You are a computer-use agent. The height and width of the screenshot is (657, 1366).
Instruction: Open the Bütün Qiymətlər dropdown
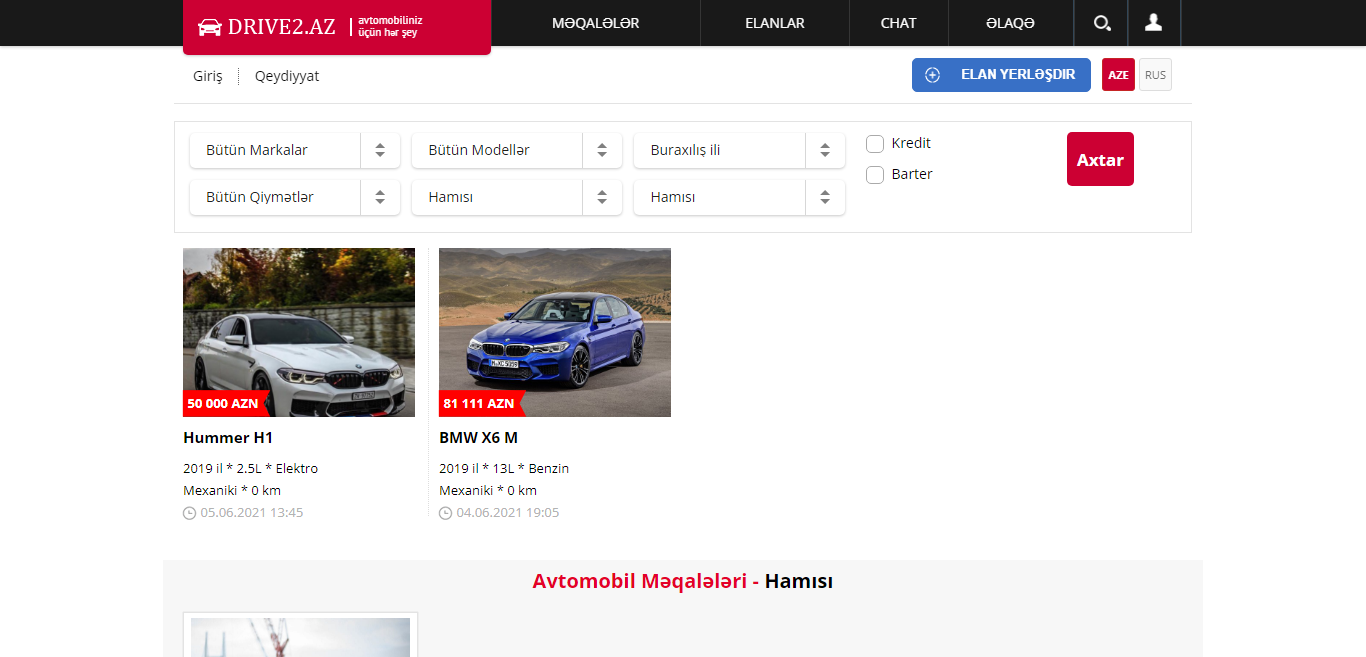(294, 197)
